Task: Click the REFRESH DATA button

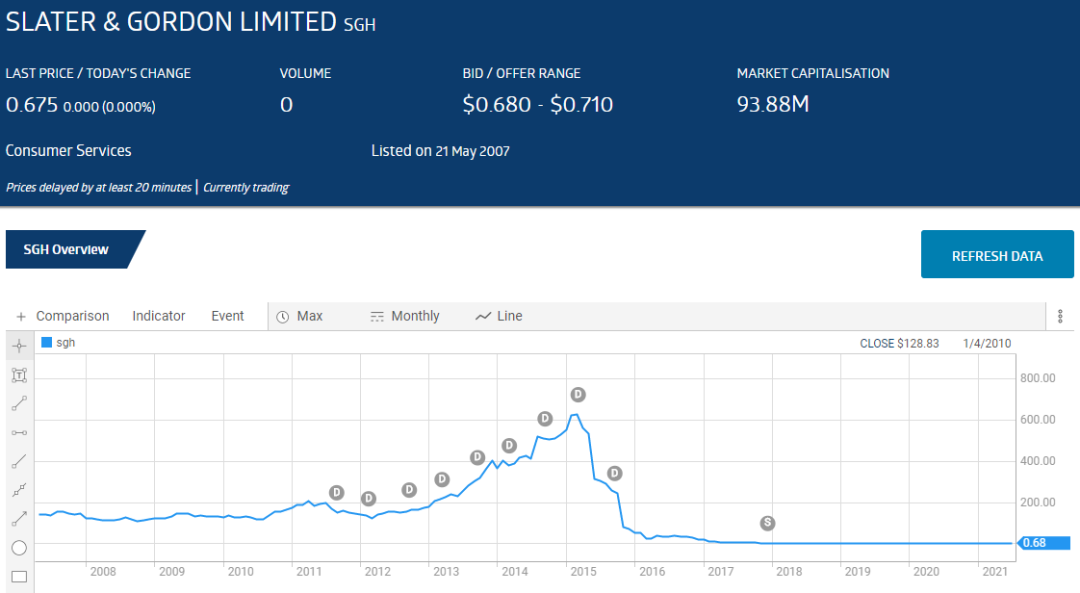Action: (997, 256)
